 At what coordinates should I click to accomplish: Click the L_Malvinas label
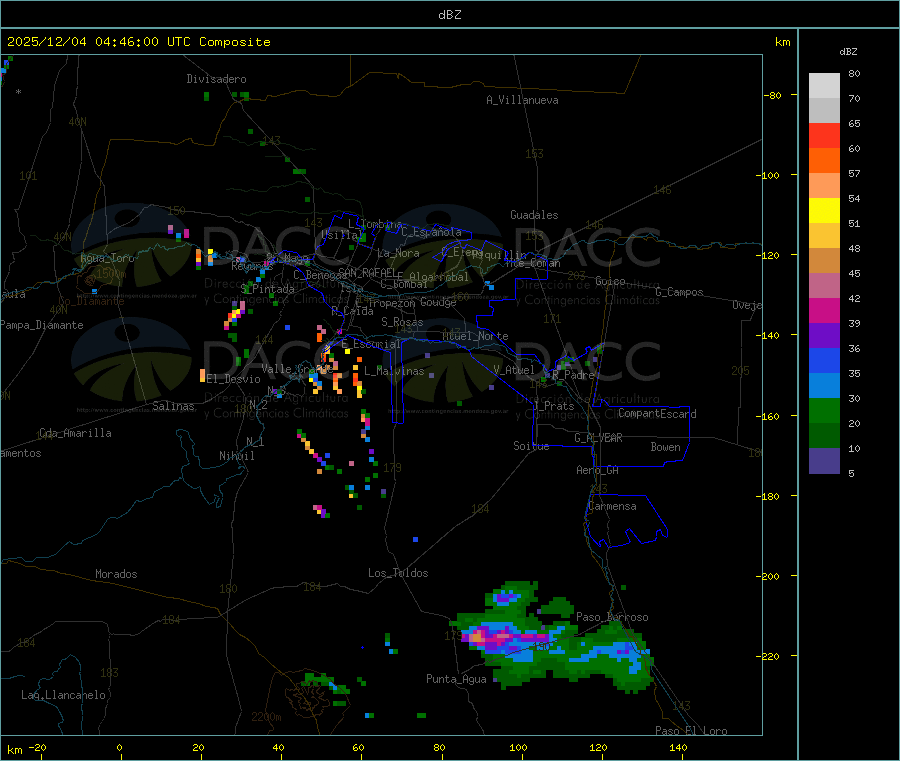pyautogui.click(x=394, y=371)
